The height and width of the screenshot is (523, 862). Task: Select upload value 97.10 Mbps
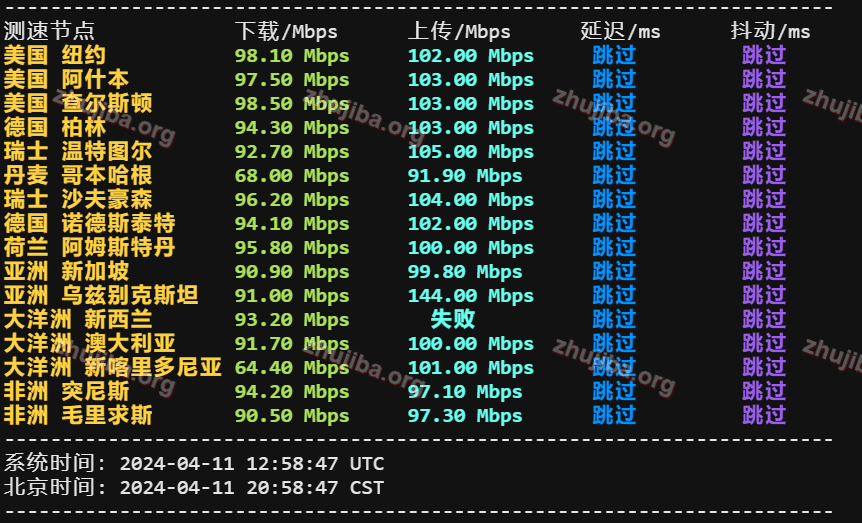tap(465, 392)
